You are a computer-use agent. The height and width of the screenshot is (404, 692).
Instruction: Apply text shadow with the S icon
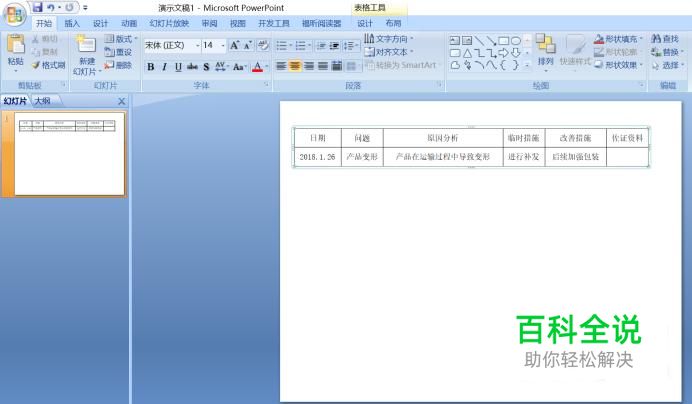click(x=206, y=67)
